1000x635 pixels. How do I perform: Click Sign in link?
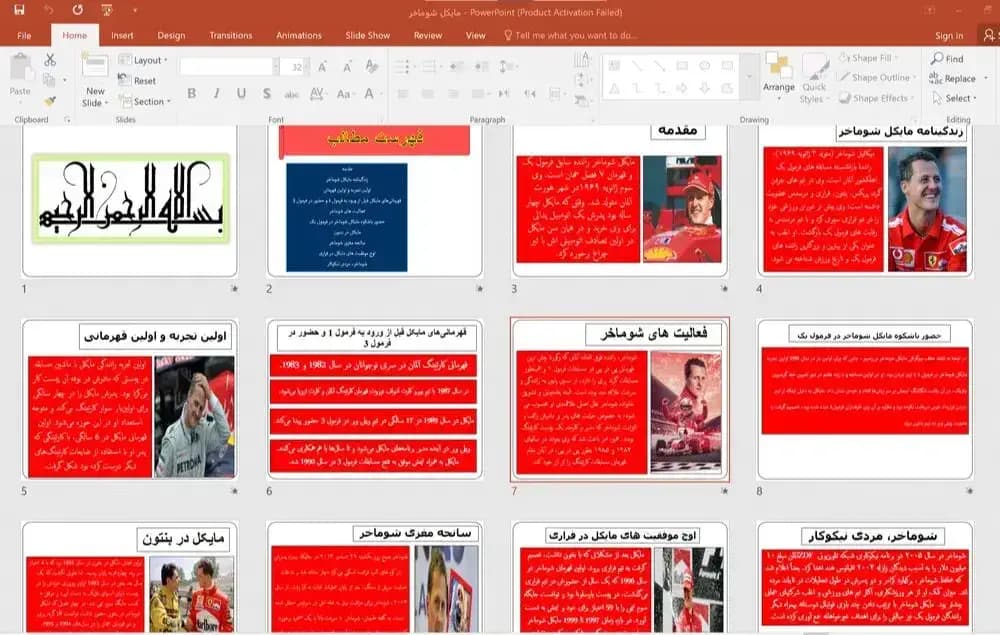(x=949, y=36)
